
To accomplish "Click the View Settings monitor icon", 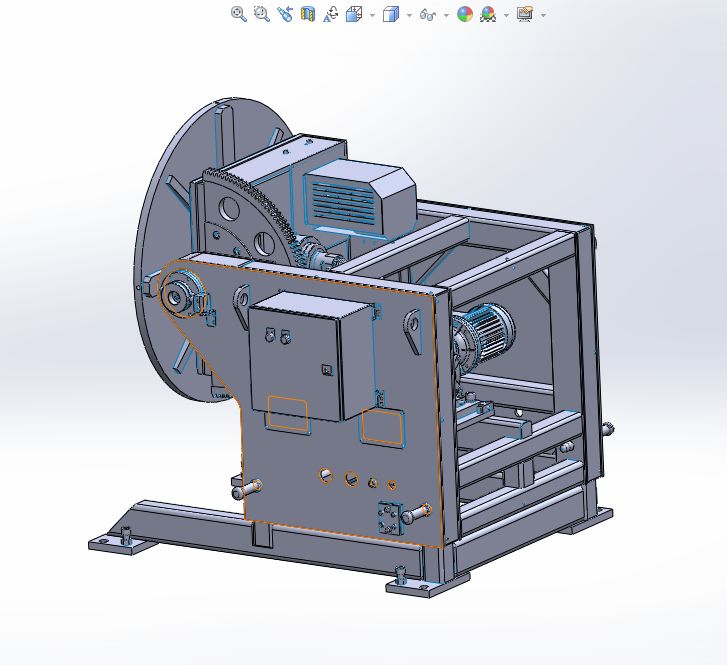I will point(525,14).
